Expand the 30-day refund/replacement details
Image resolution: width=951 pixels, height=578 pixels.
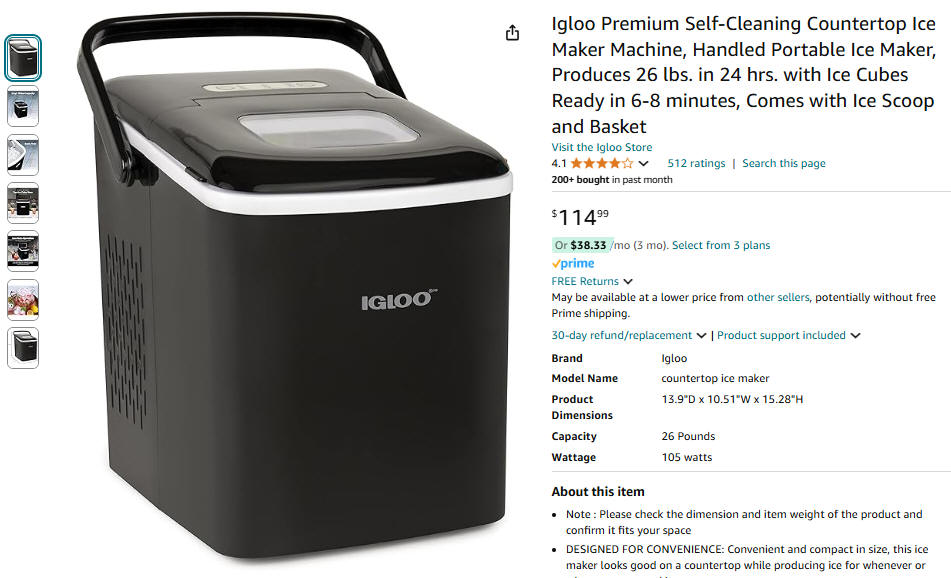[628, 335]
